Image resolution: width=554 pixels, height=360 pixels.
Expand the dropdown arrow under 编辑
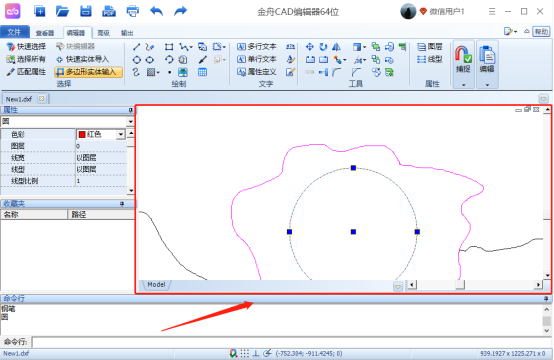click(x=487, y=85)
